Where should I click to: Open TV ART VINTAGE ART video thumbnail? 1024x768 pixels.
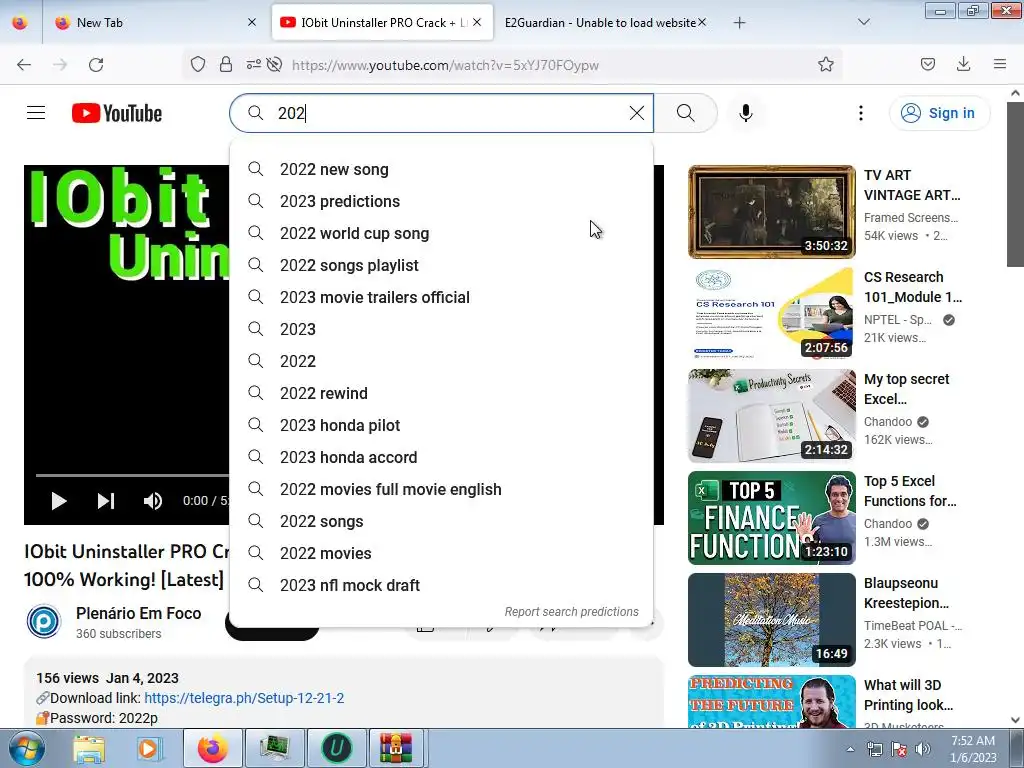771,212
